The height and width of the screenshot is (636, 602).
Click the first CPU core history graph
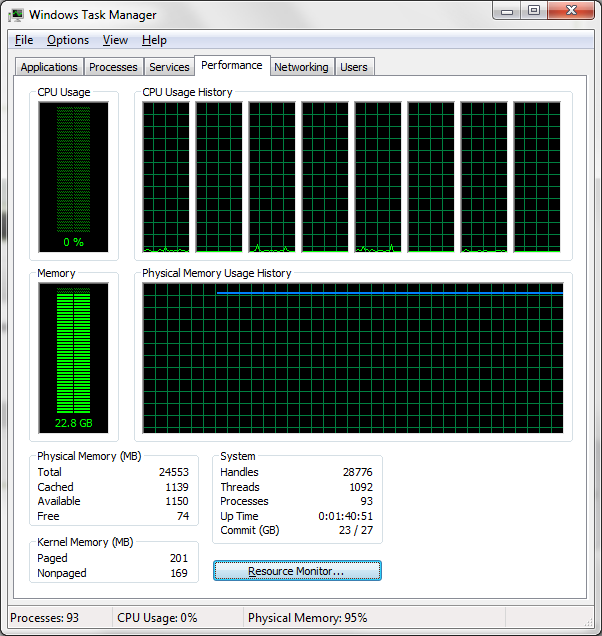point(166,177)
